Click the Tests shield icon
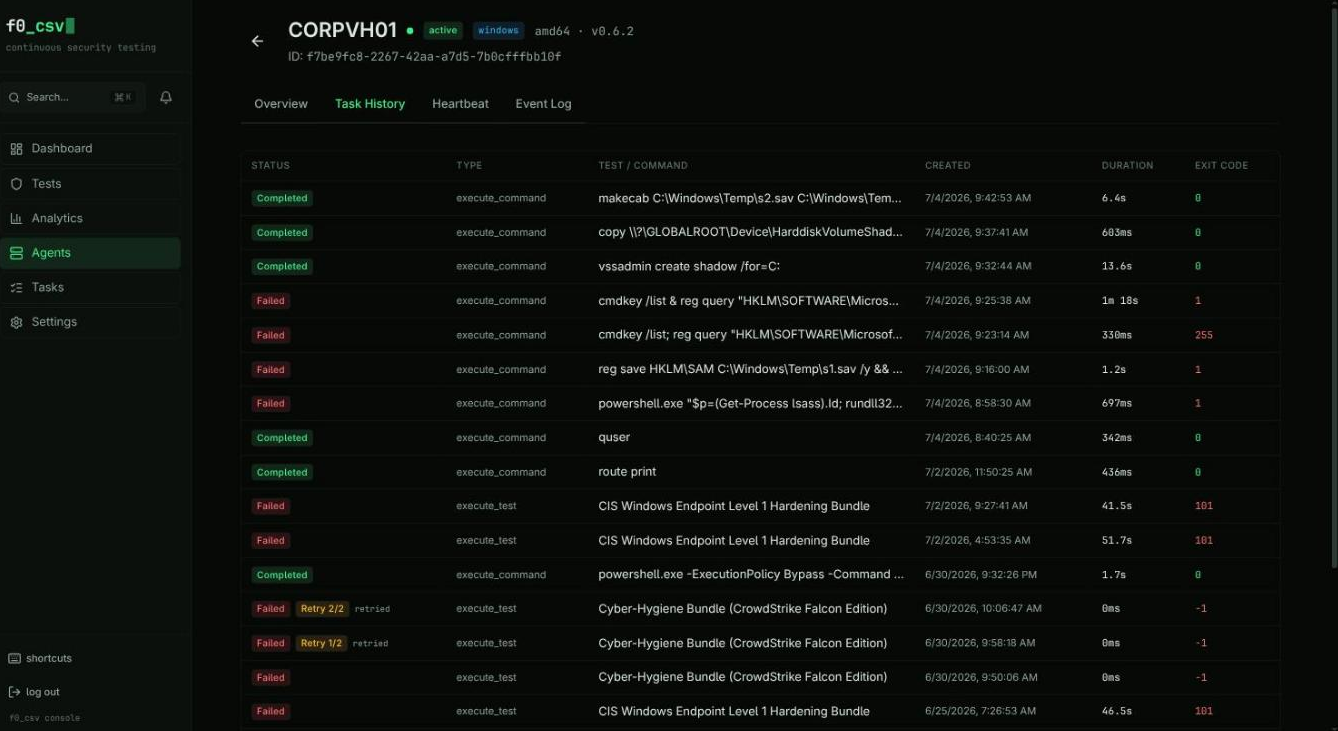The height and width of the screenshot is (731, 1338). coord(16,184)
